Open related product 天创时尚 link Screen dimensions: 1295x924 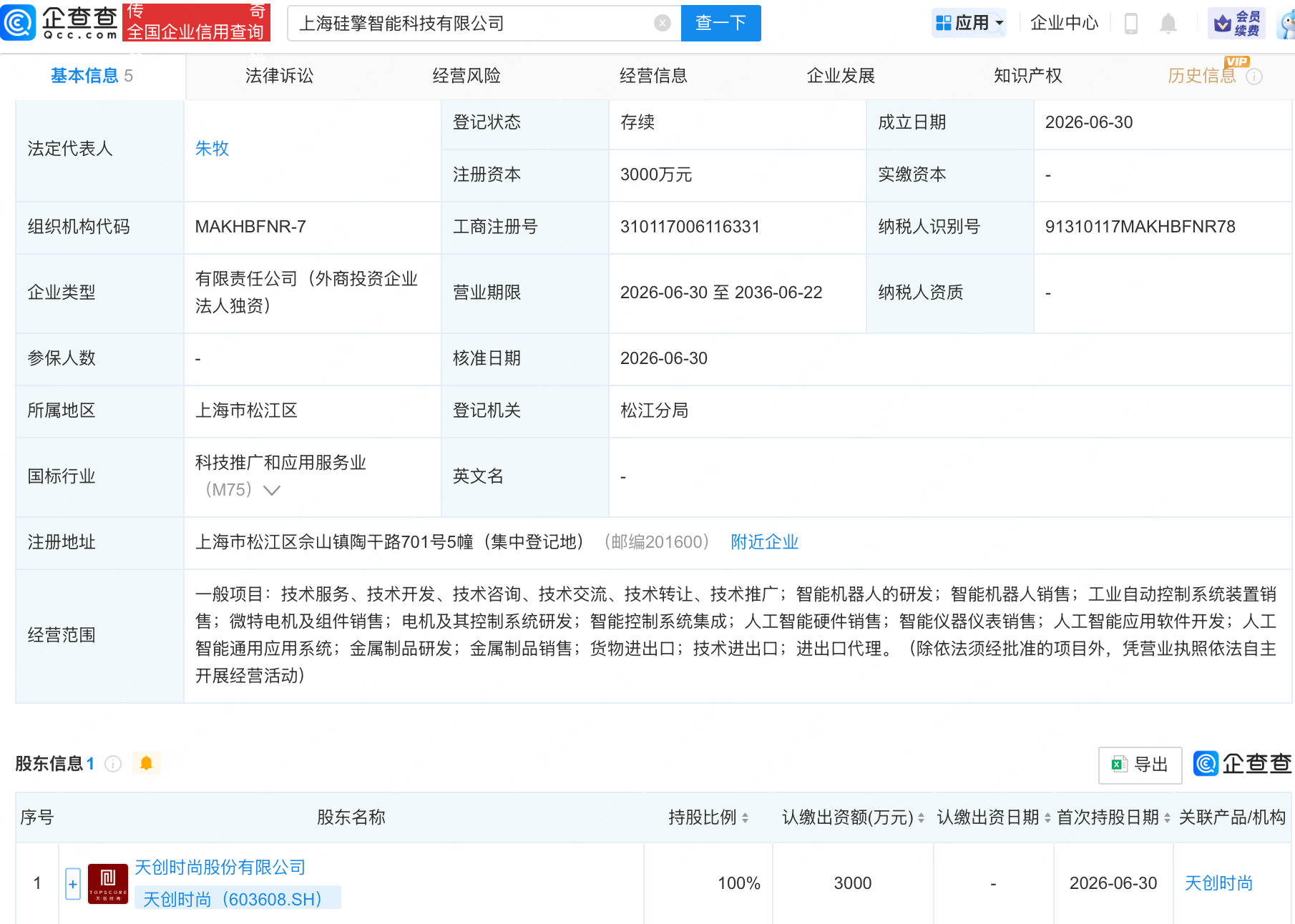1218,883
